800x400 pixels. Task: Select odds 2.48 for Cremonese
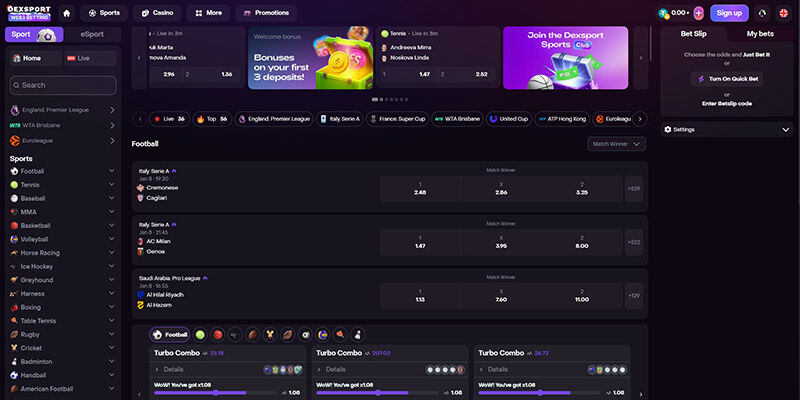pyautogui.click(x=420, y=189)
